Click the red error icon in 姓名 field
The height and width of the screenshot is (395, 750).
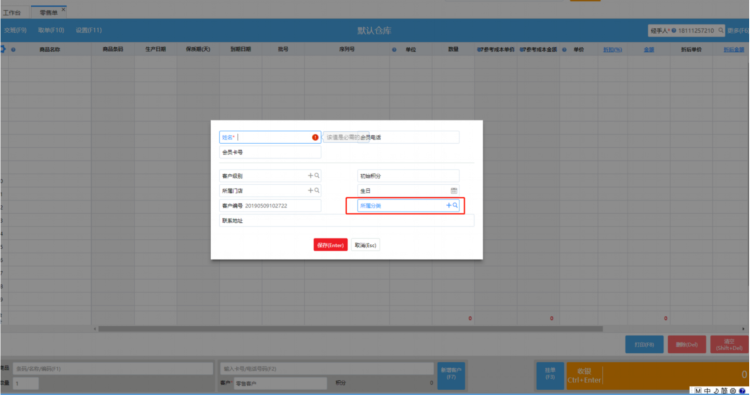click(315, 137)
